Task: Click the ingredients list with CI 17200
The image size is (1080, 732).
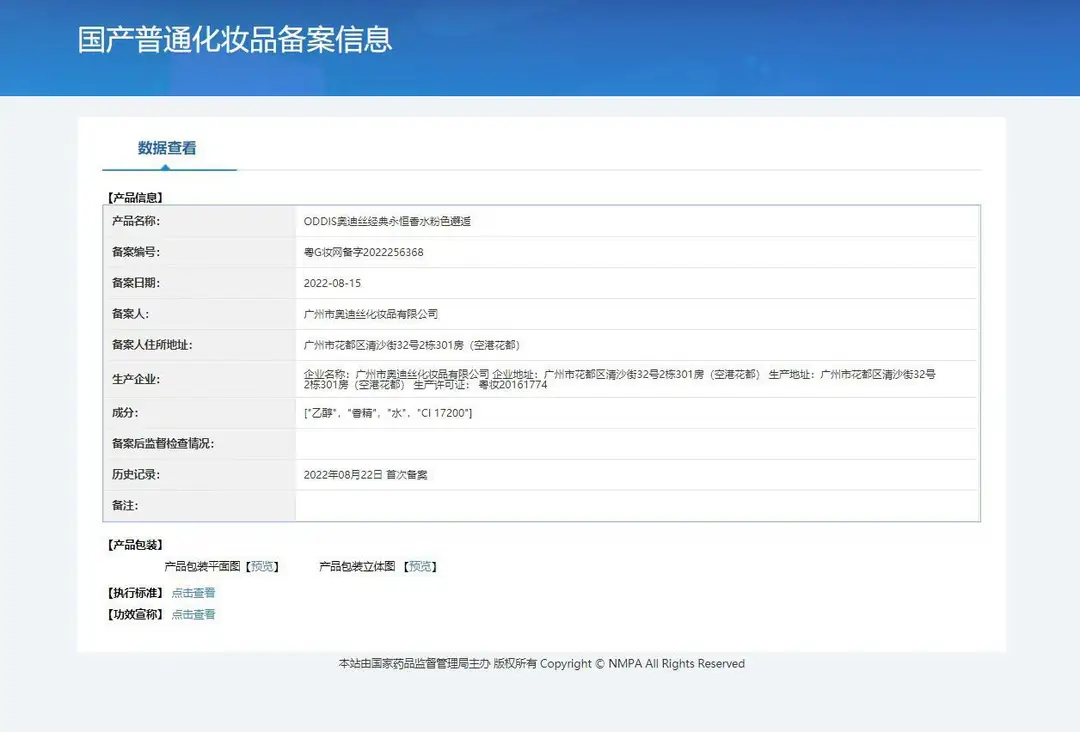Action: click(388, 413)
